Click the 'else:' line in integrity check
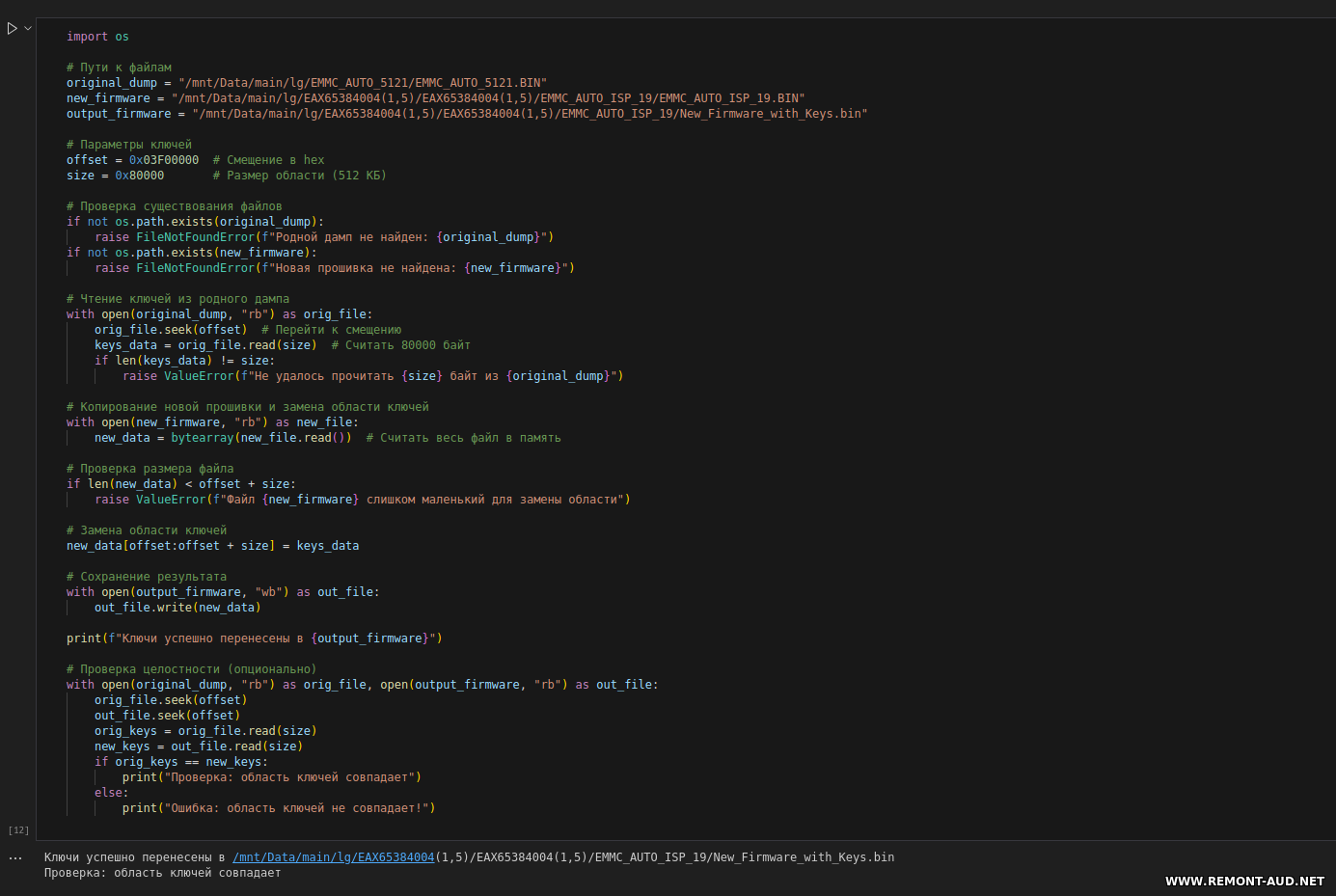This screenshot has height=896, width=1336. (111, 793)
